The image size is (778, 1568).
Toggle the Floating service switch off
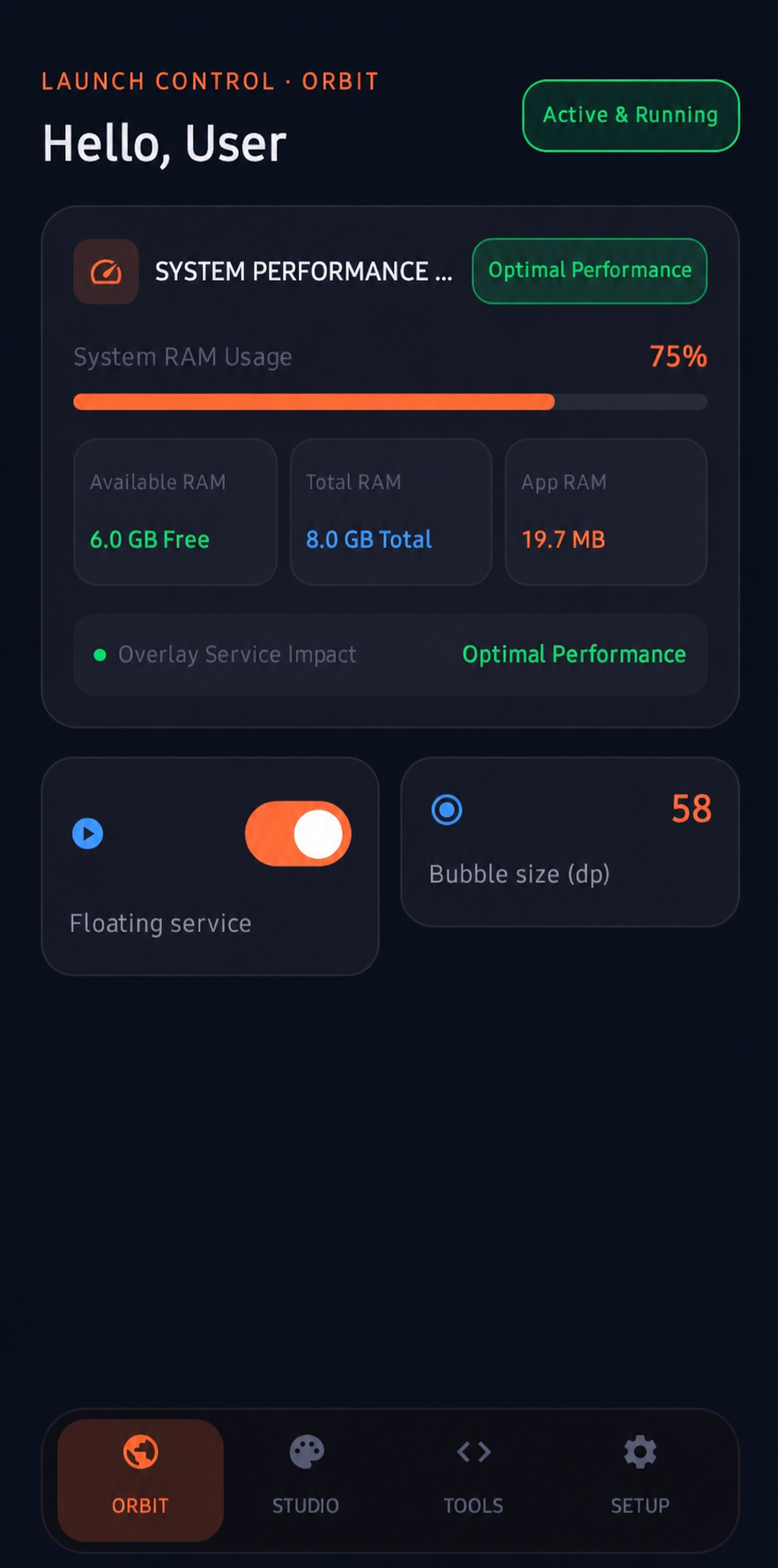pyautogui.click(x=298, y=833)
